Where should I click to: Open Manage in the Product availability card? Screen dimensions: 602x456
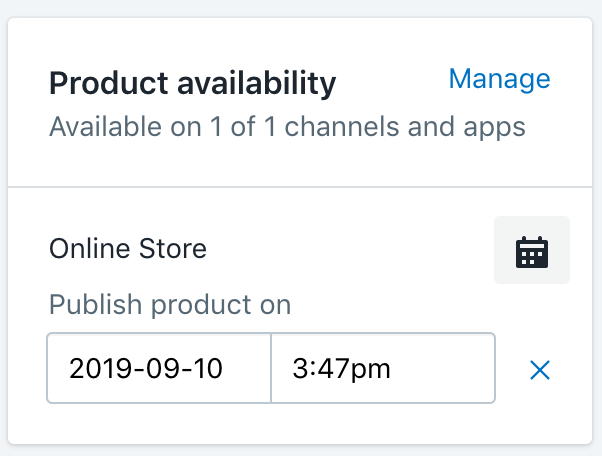(499, 79)
